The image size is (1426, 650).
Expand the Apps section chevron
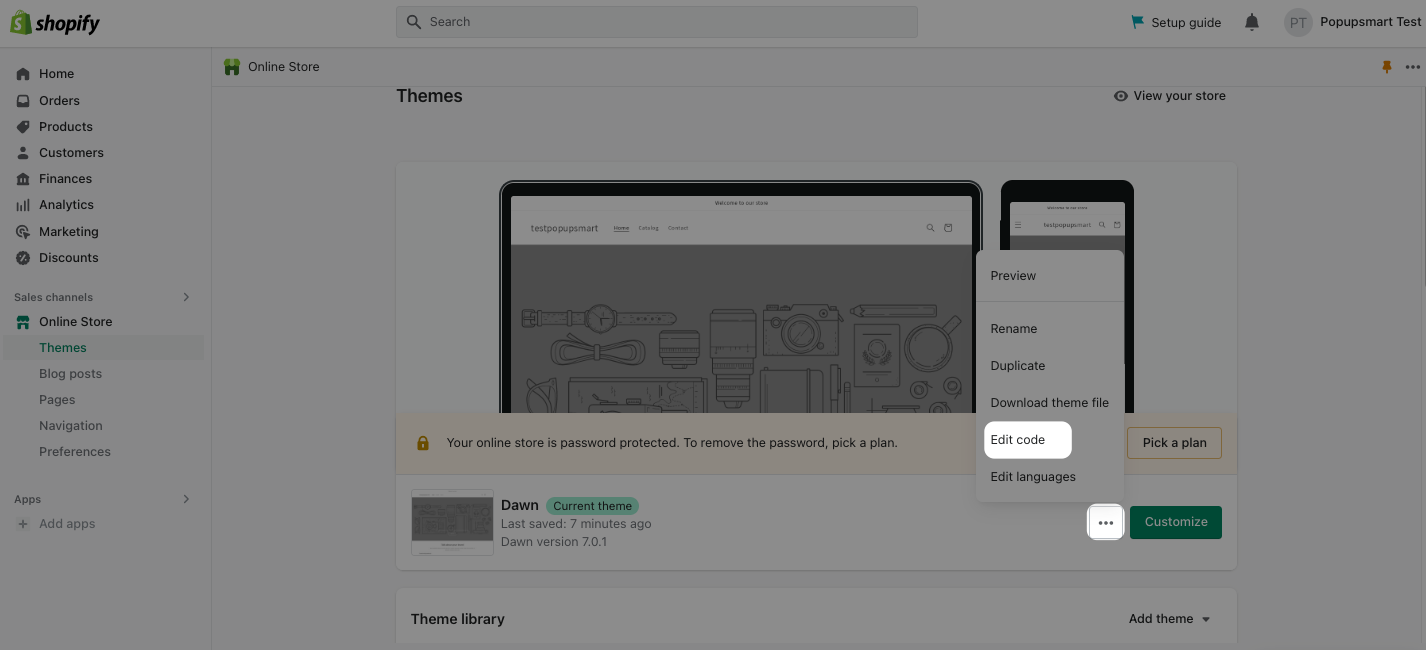(x=186, y=498)
